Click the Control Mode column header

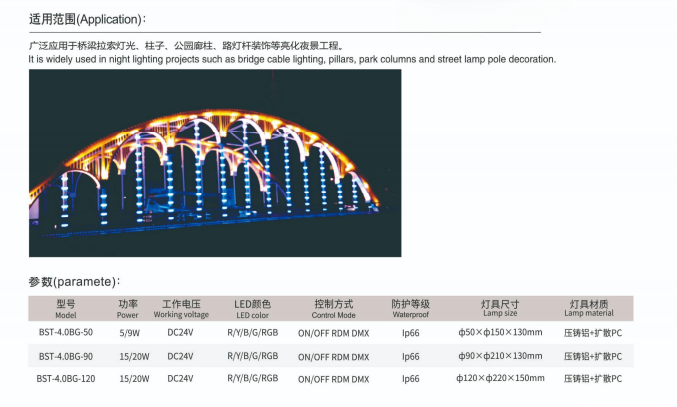tap(333, 308)
